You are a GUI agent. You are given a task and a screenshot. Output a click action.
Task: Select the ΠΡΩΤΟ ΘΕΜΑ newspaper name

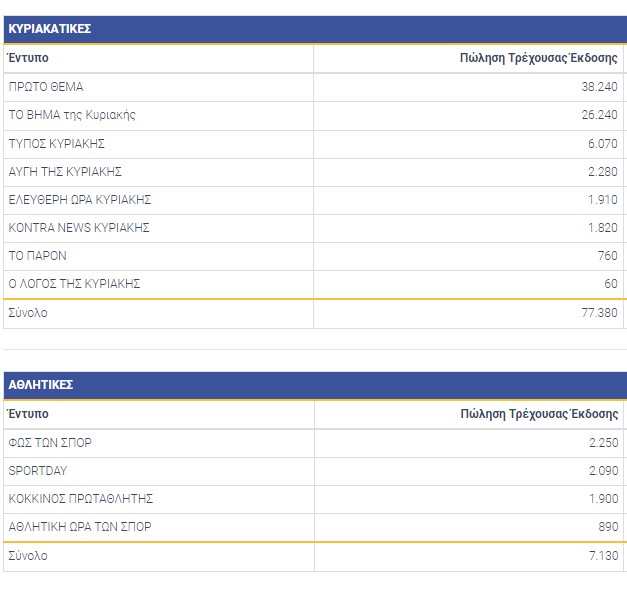[46, 87]
